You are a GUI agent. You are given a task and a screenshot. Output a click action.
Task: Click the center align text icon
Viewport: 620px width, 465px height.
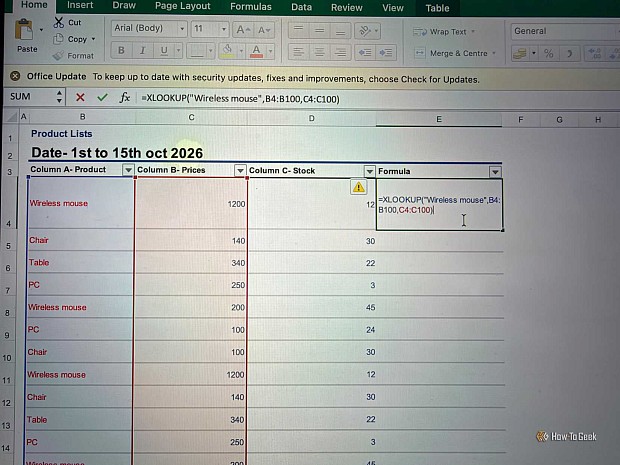point(319,52)
